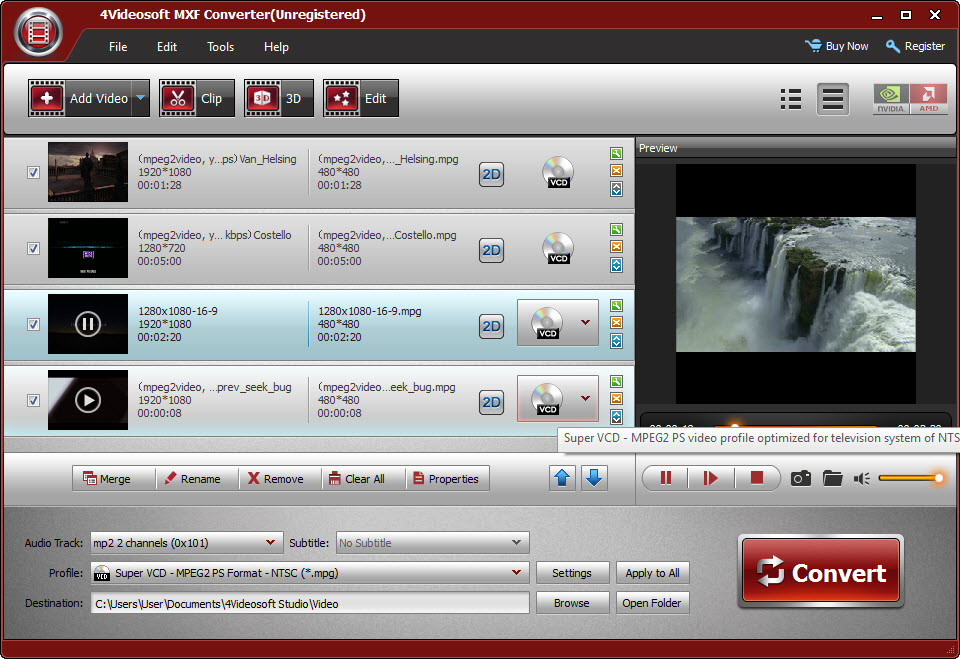Uncheck the Costello video checkbox

tap(34, 249)
